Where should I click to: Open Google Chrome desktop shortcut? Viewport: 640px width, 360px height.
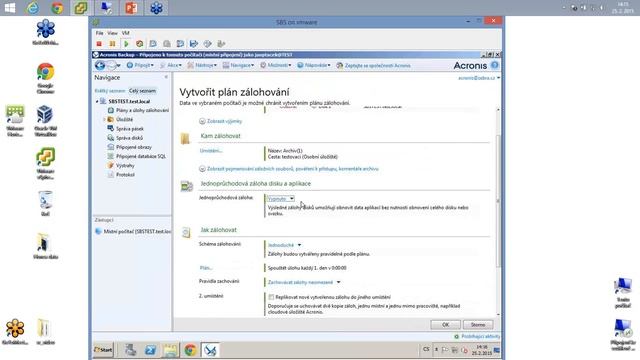(45, 79)
